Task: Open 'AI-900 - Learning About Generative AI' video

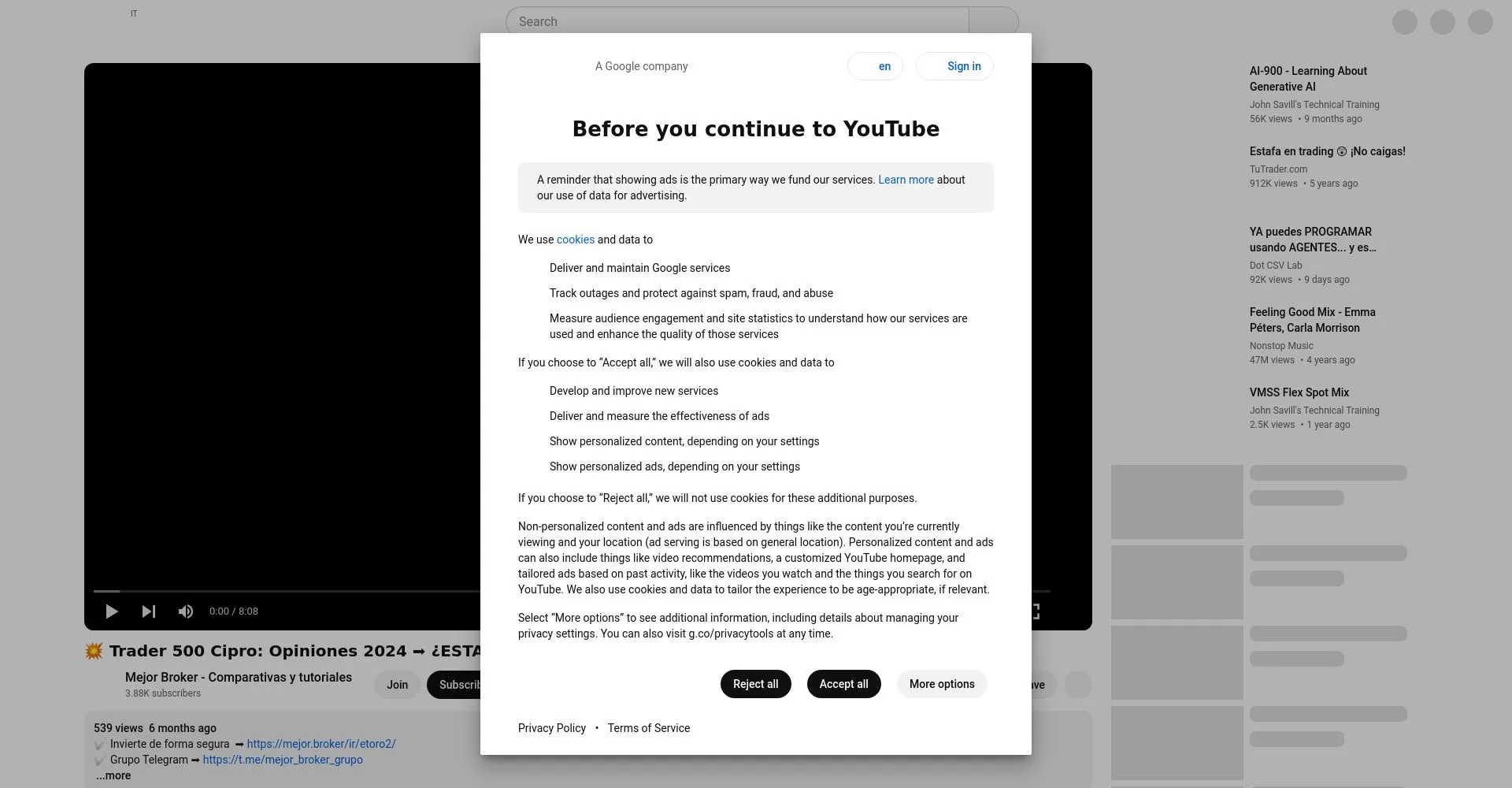Action: coord(1308,79)
